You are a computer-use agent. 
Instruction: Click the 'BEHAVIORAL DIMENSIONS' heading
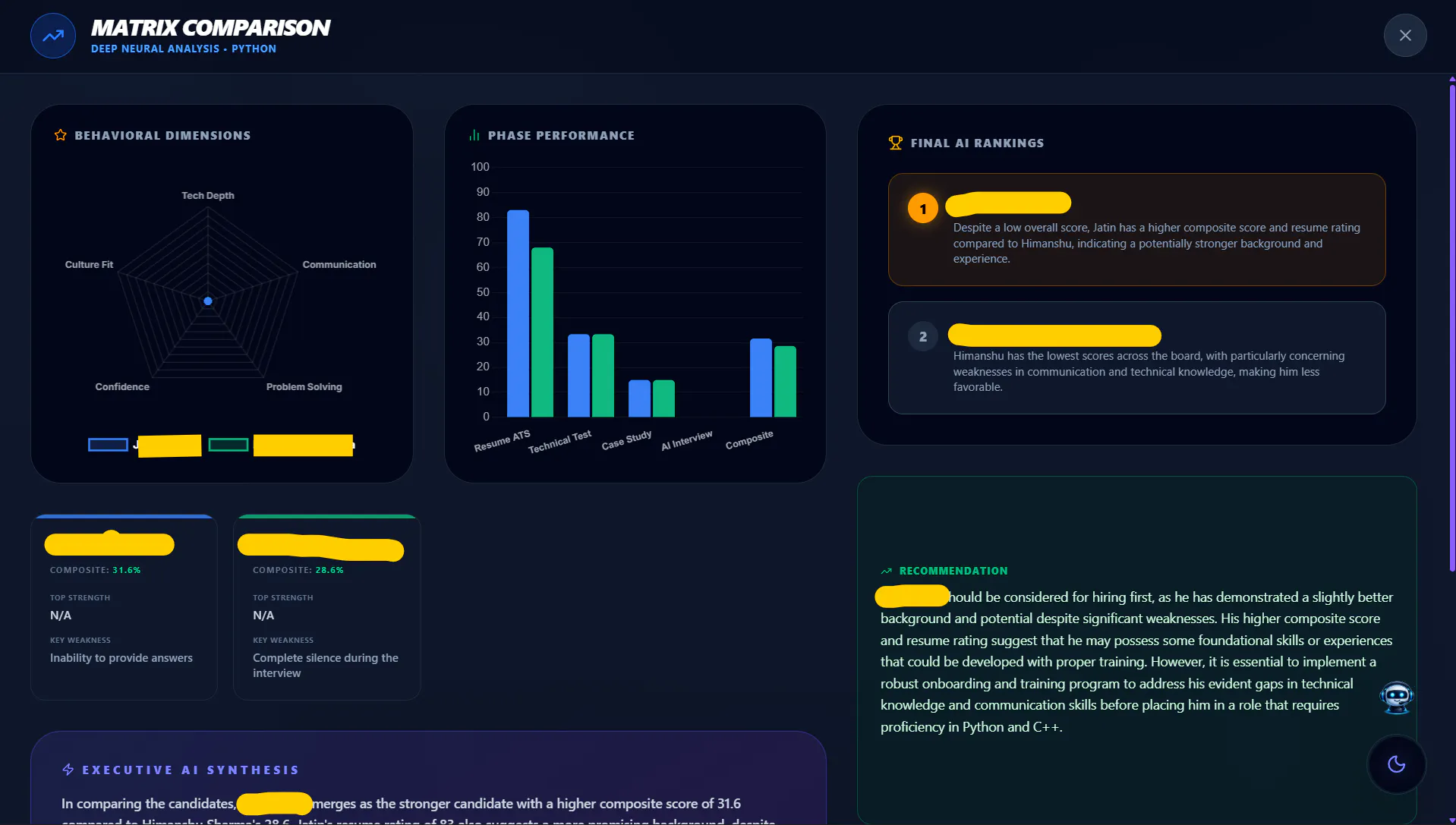162,136
